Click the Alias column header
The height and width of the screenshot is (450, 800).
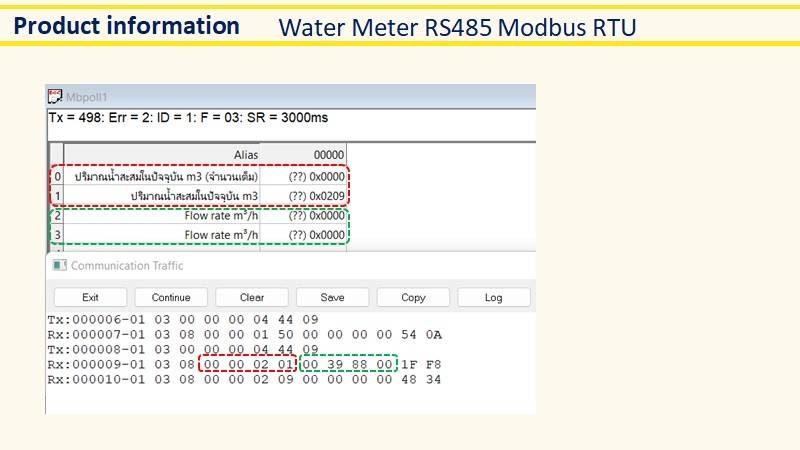click(x=162, y=155)
